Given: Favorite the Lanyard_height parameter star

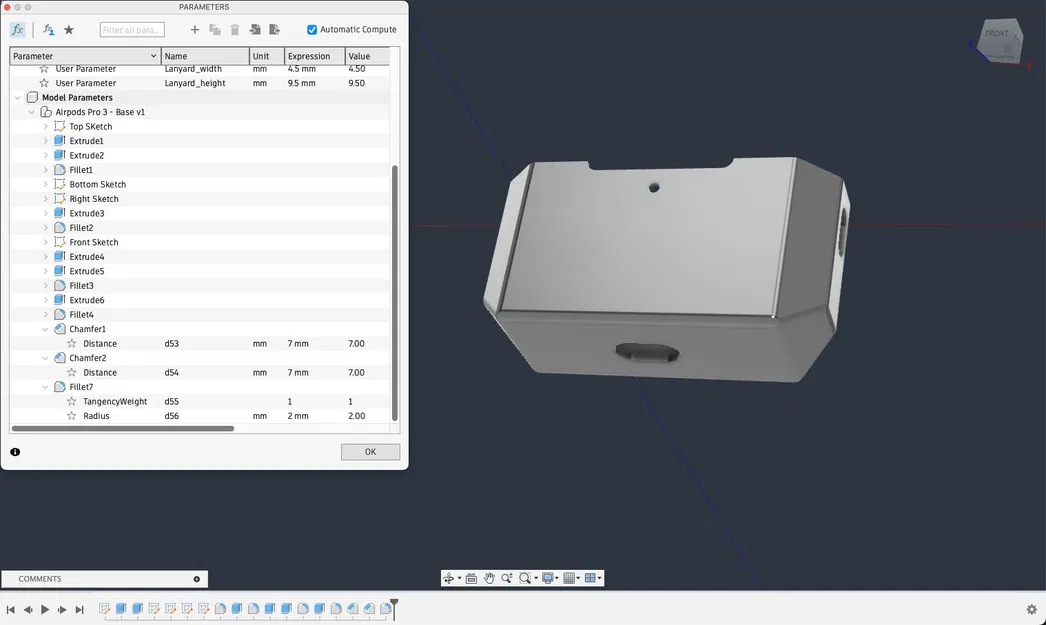Looking at the screenshot, I should pos(44,83).
